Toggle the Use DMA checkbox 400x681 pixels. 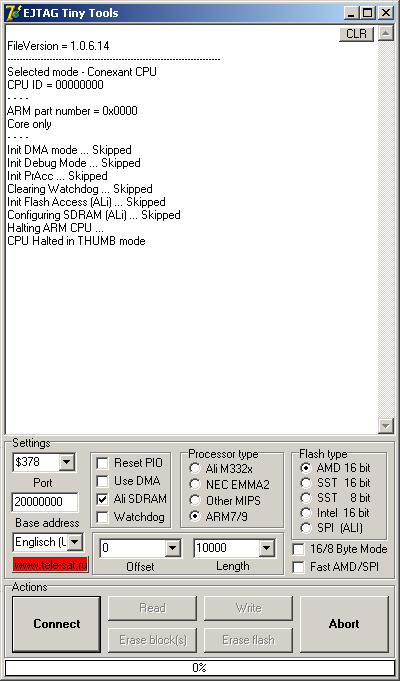point(102,481)
